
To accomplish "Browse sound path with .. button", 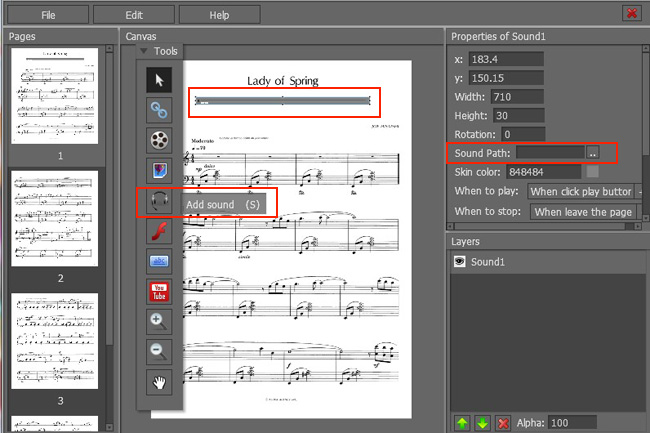I will point(593,153).
